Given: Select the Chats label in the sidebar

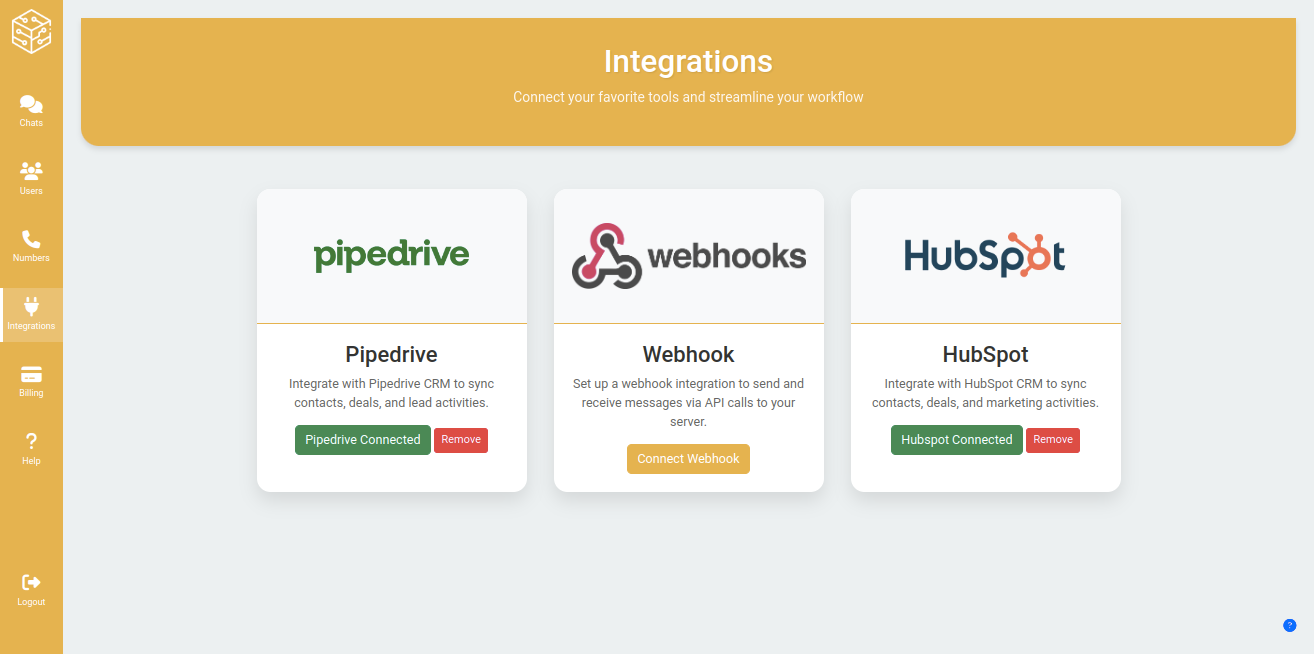Looking at the screenshot, I should (x=31, y=123).
